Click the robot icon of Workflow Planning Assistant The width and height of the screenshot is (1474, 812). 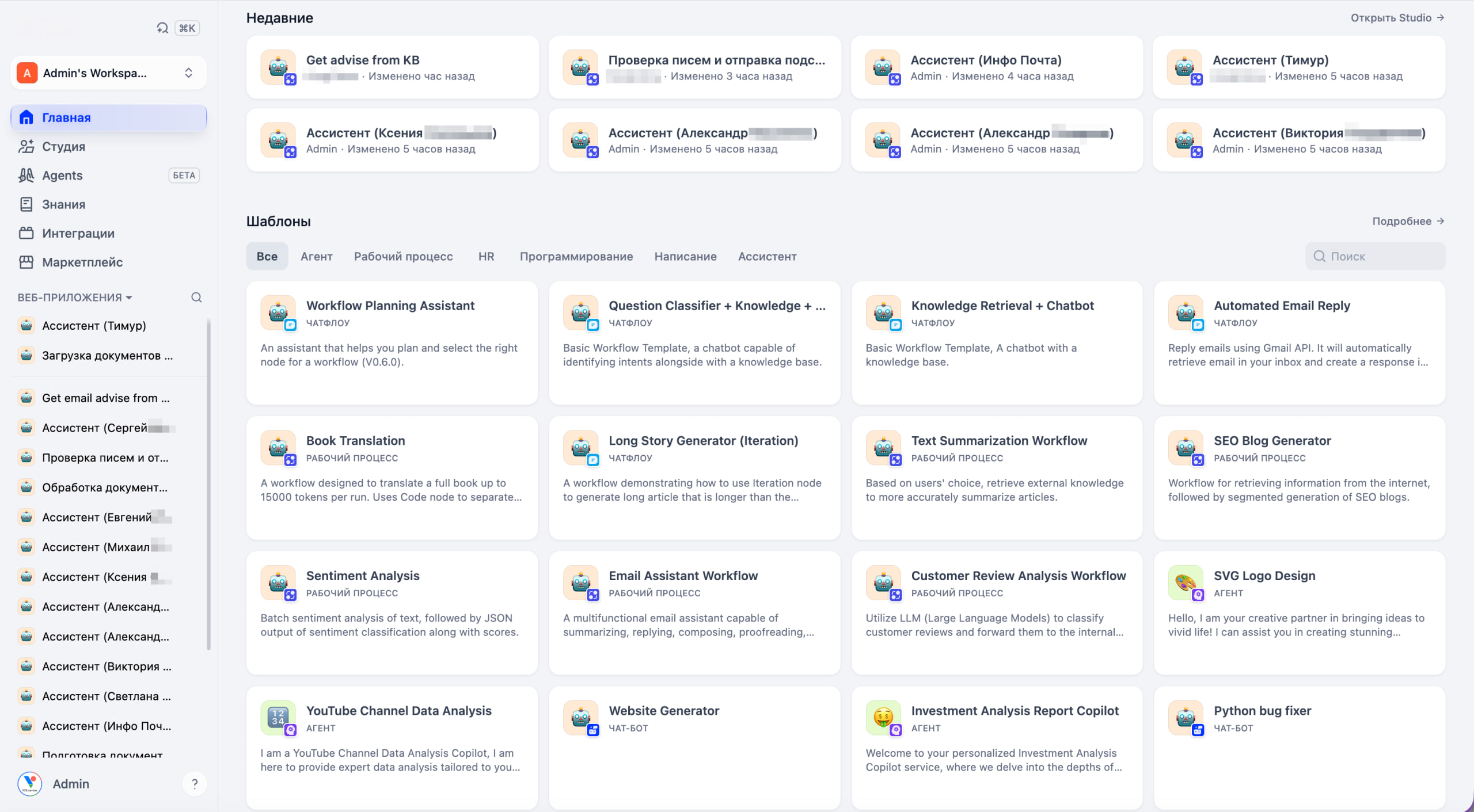pyautogui.click(x=278, y=312)
